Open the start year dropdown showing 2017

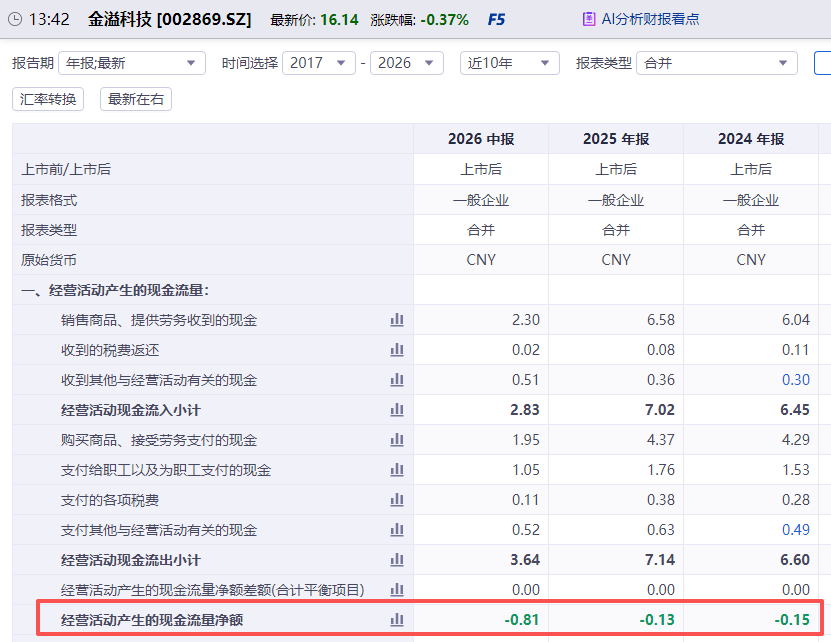[x=319, y=63]
